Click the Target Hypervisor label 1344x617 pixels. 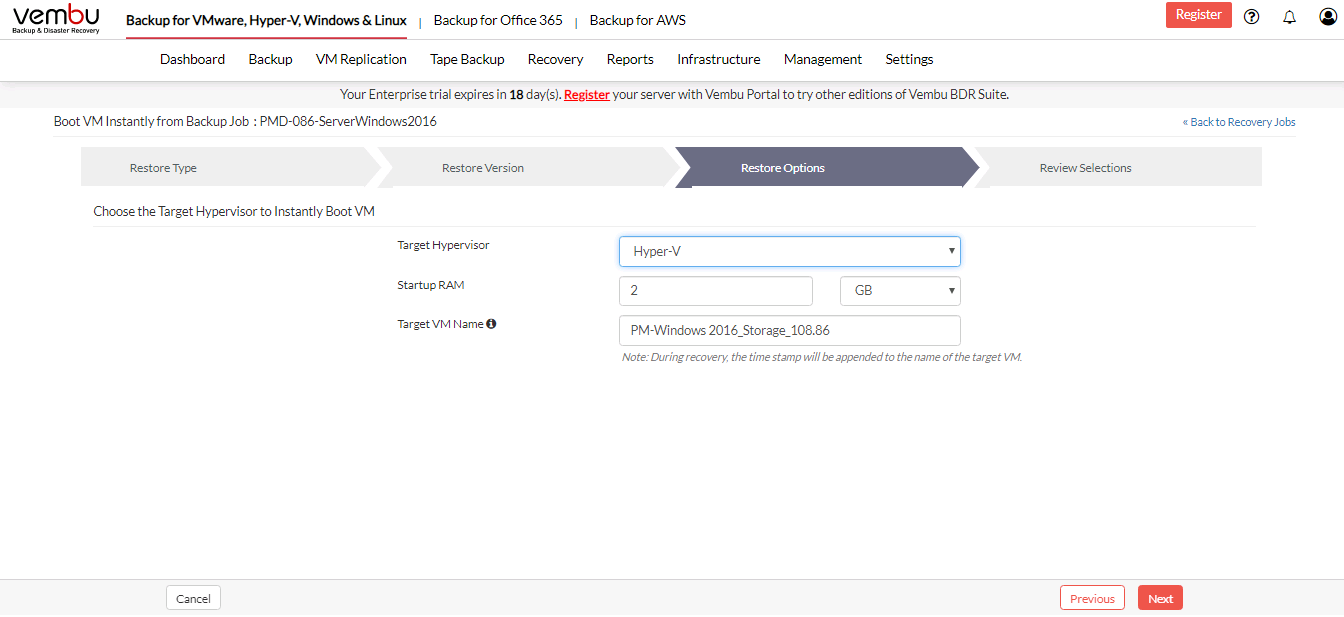point(444,245)
